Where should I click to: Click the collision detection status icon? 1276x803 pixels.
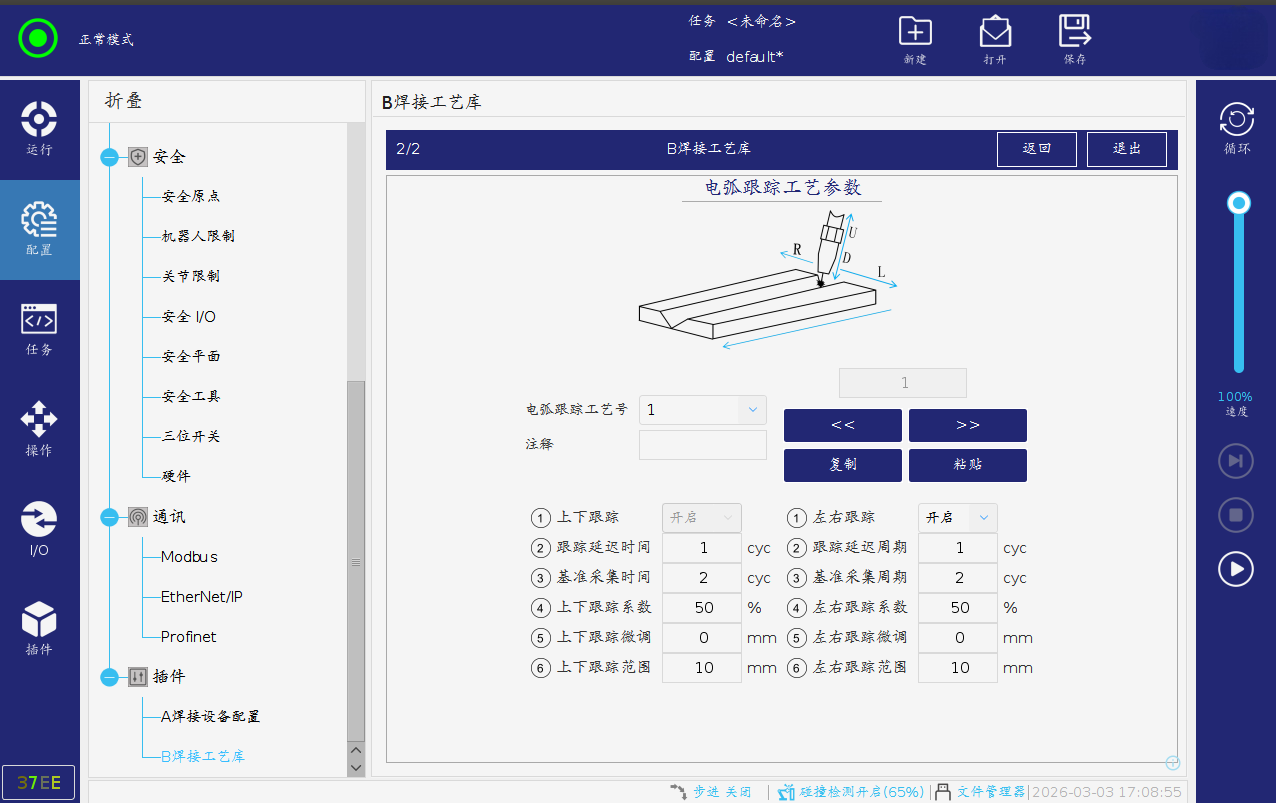786,791
